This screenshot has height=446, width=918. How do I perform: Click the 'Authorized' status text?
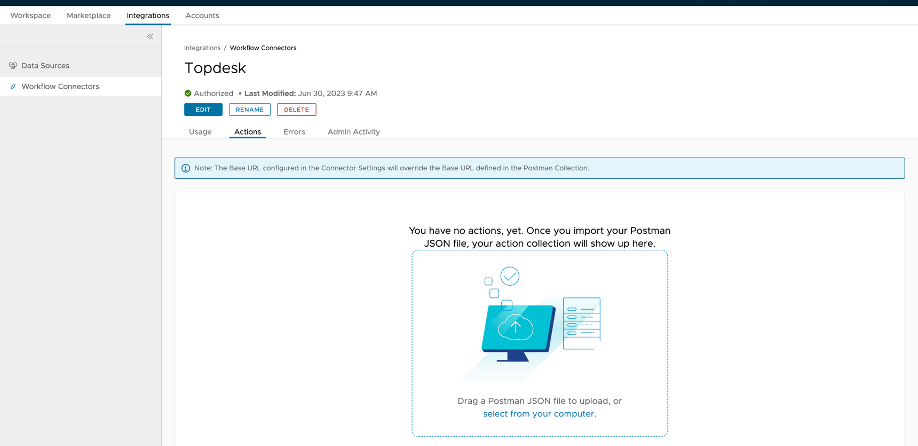214,93
